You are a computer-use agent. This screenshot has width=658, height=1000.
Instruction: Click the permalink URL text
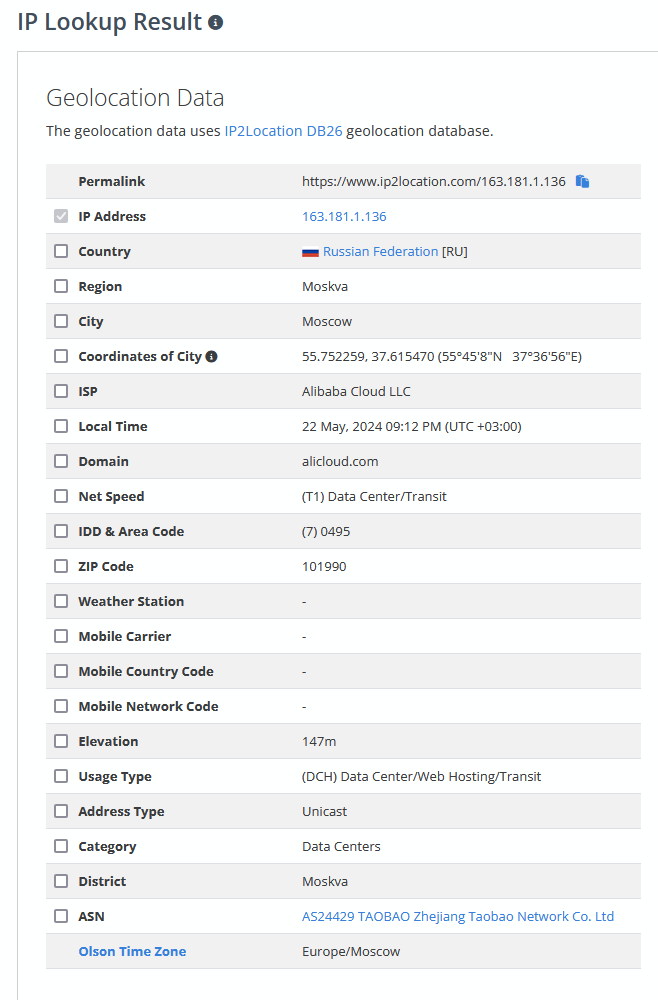tap(433, 182)
